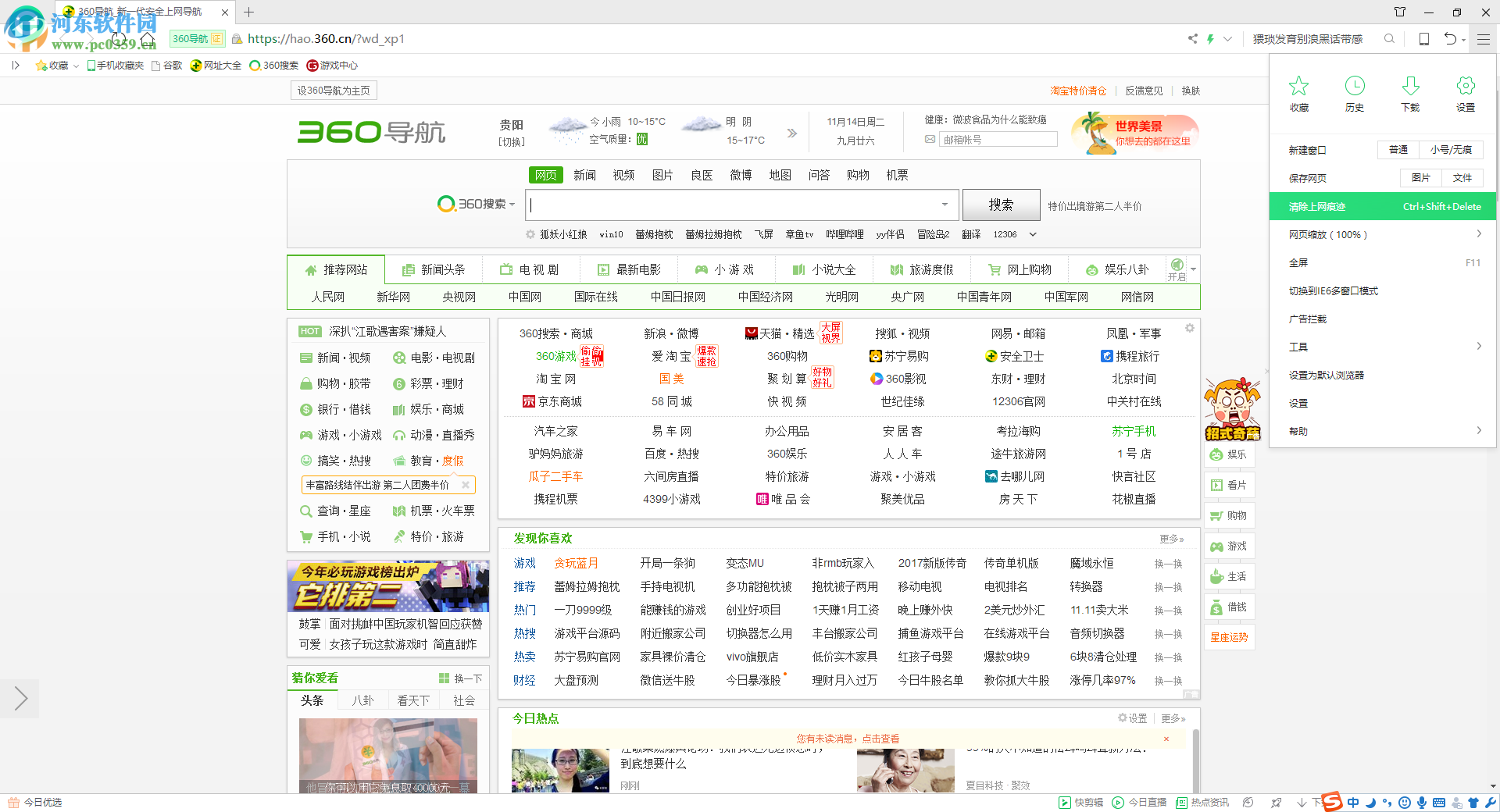Close the 360导航 browser tab
1500x812 pixels.
tap(225, 12)
